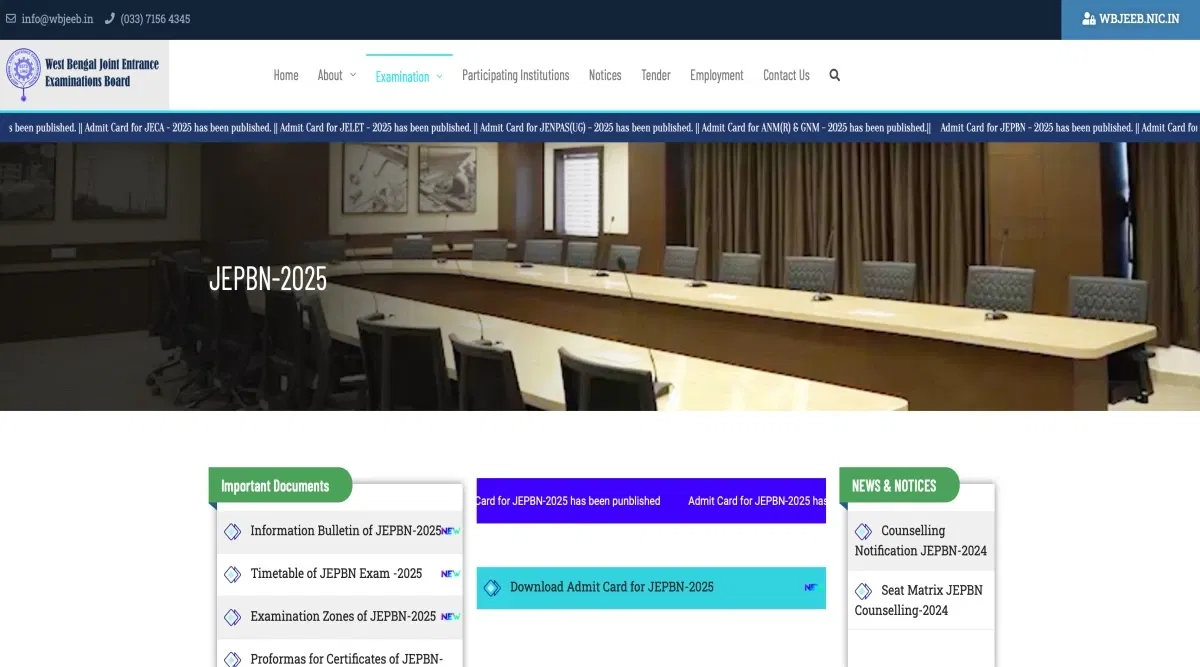Click diamond icon beside Counselling Notification JEPBN-2024
The height and width of the screenshot is (667, 1200).
point(863,531)
